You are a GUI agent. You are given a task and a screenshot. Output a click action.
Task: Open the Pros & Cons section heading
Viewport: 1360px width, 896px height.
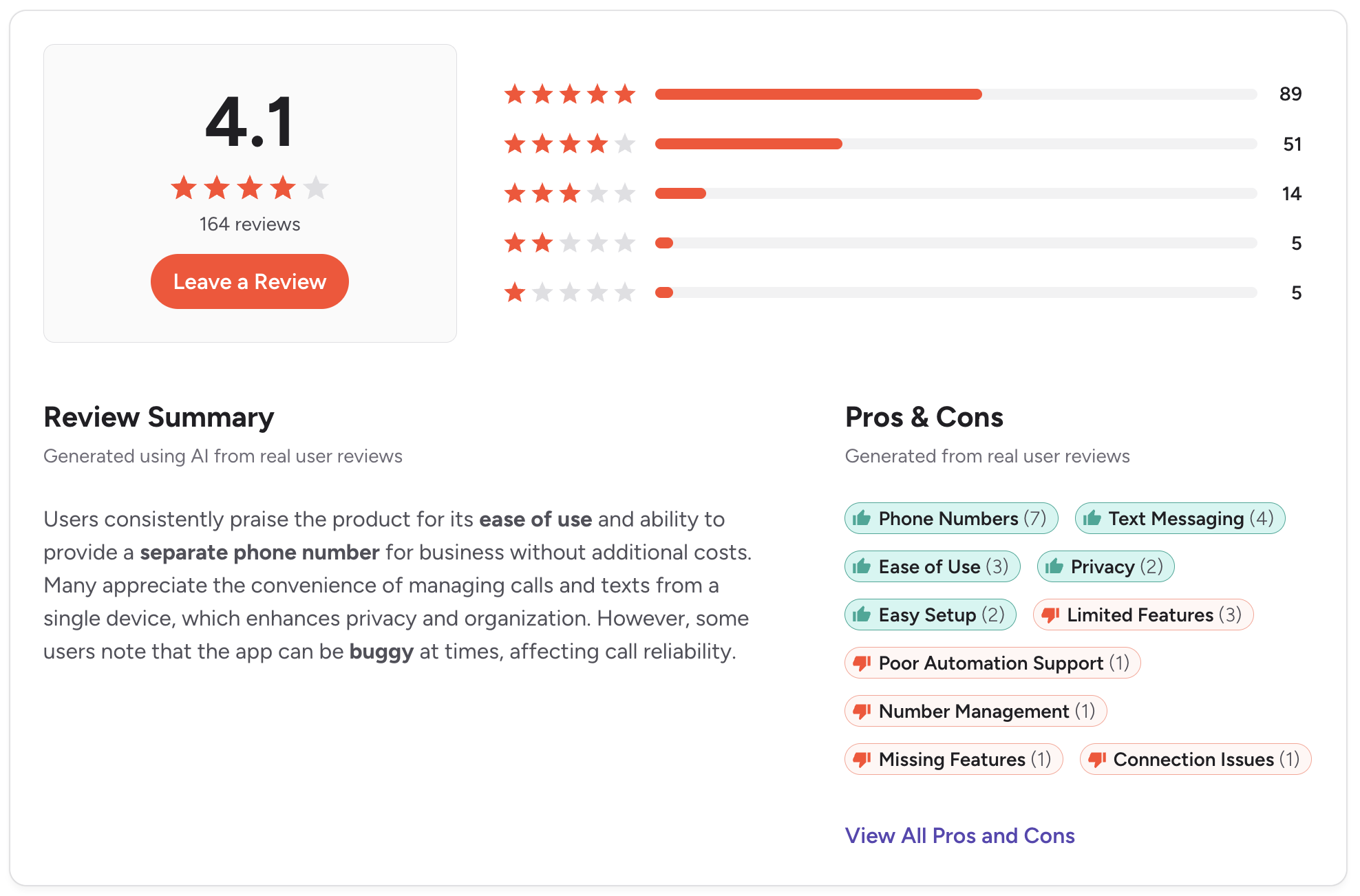point(924,417)
